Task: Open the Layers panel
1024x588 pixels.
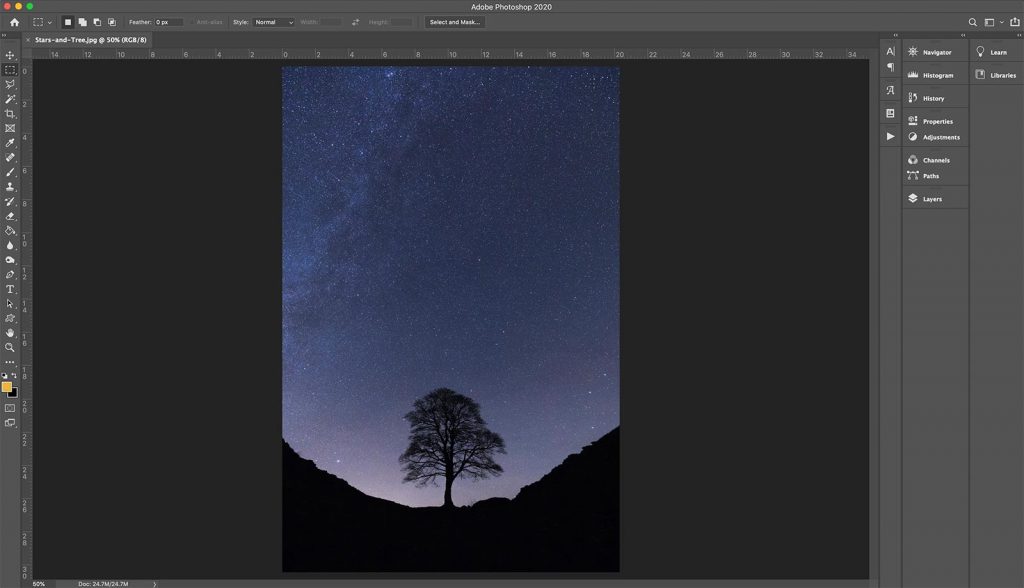Action: tap(931, 198)
